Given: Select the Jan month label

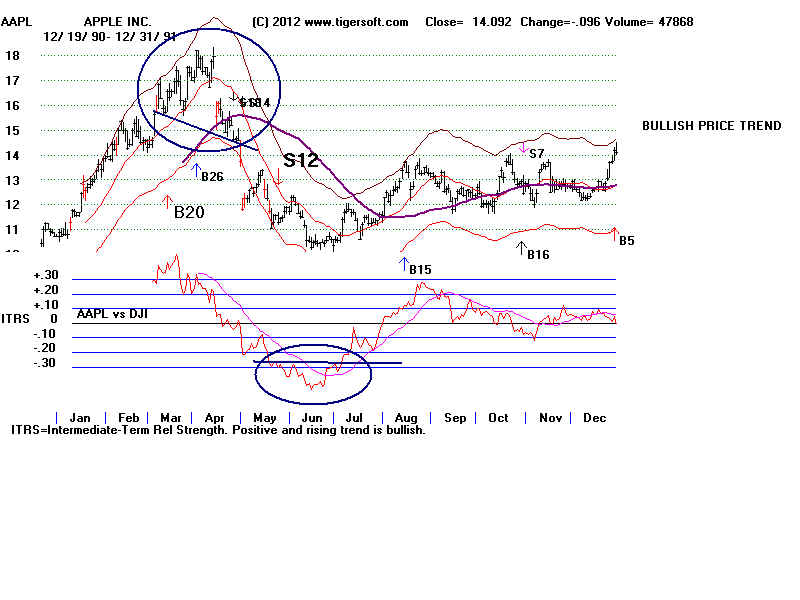Looking at the screenshot, I should click(81, 417).
